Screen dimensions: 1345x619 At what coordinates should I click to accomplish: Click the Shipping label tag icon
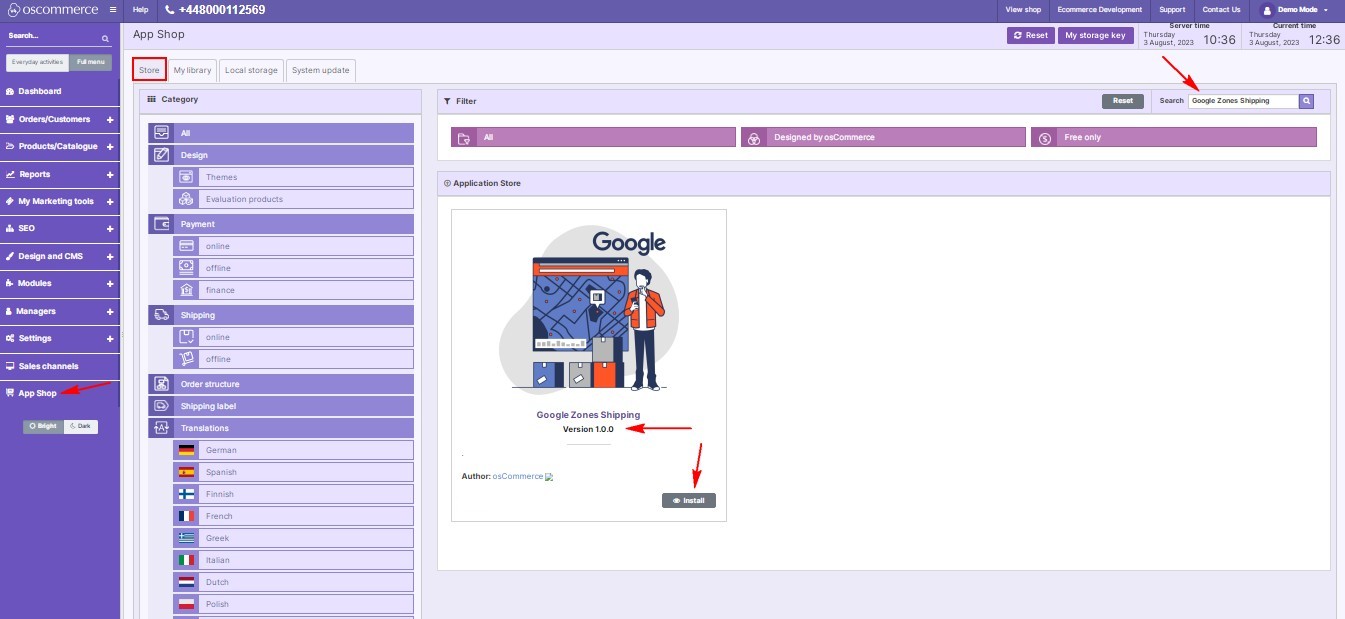point(161,406)
